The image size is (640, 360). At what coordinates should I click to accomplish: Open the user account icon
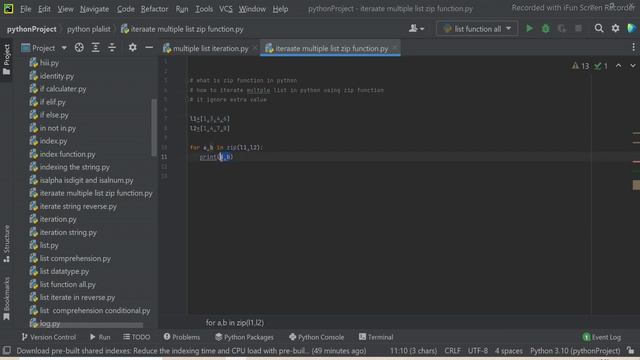416,29
